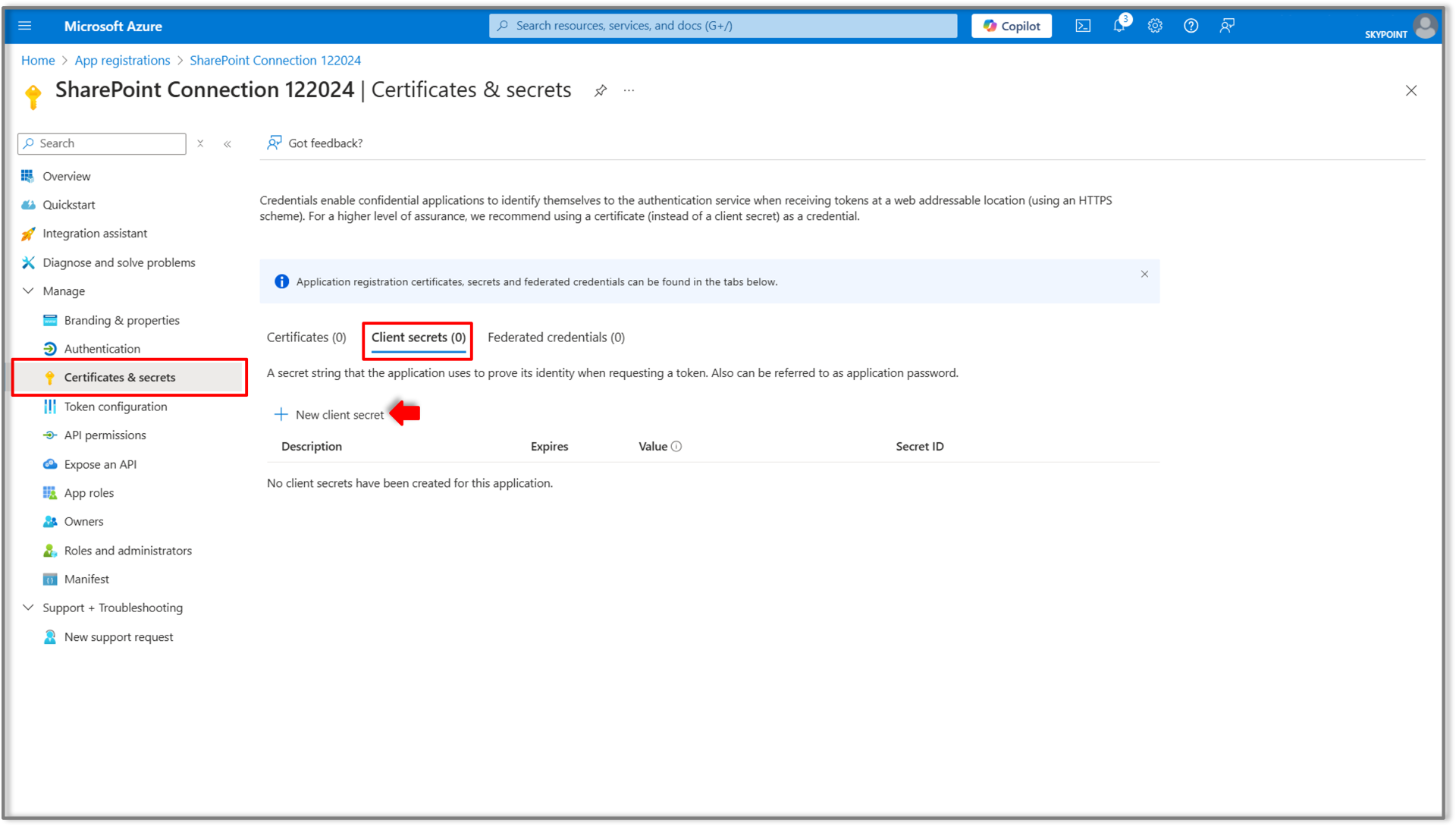1456x826 pixels.
Task: Click more options ellipsis beside title
Action: (x=629, y=91)
